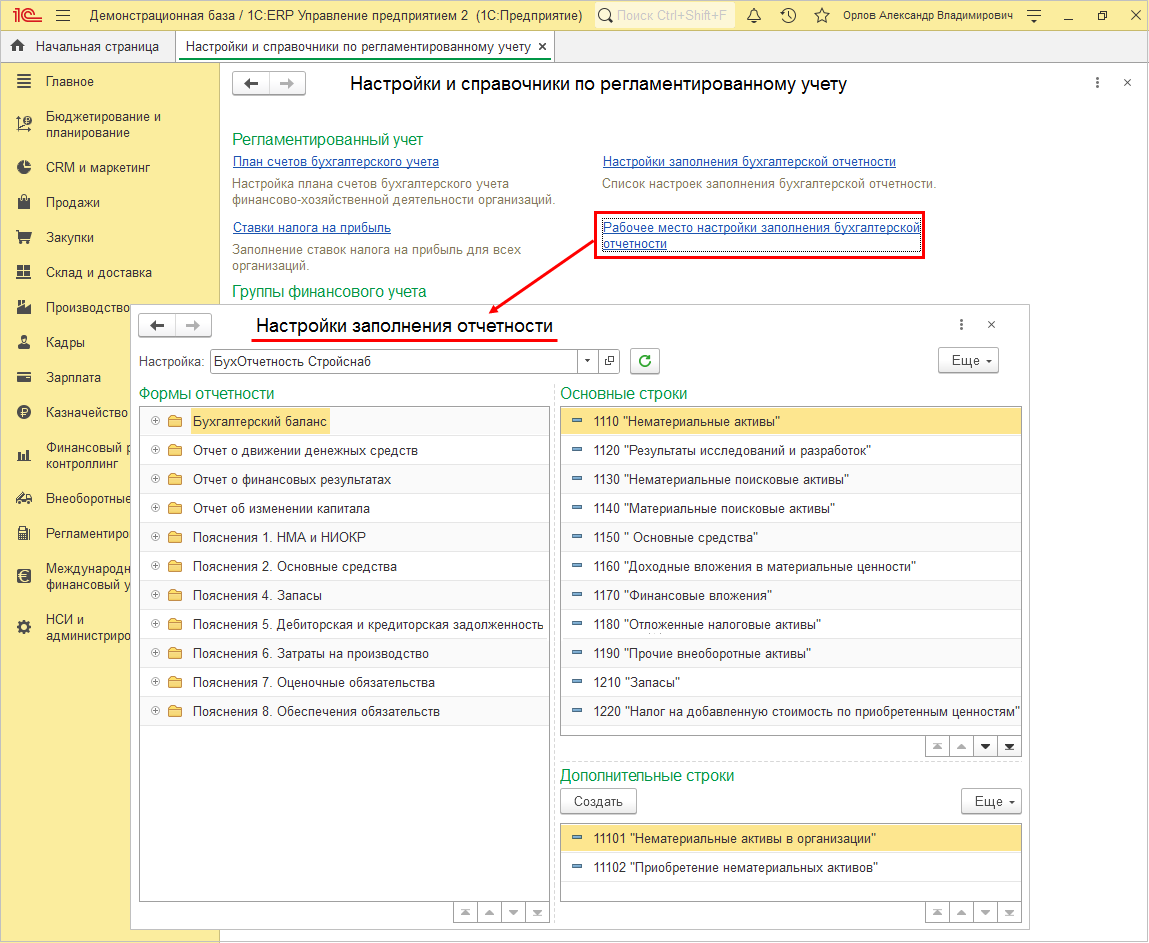Open the Закупки section in sidebar

point(69,238)
